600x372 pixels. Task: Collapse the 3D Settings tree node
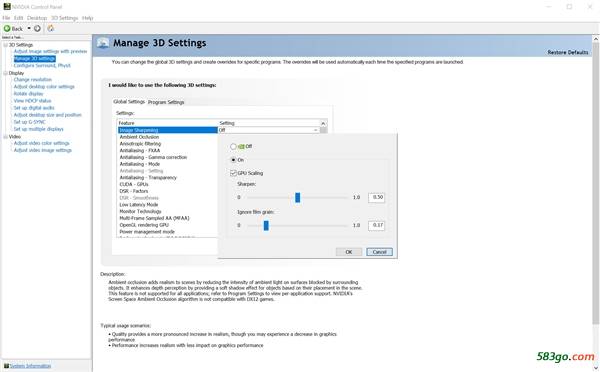(5, 45)
